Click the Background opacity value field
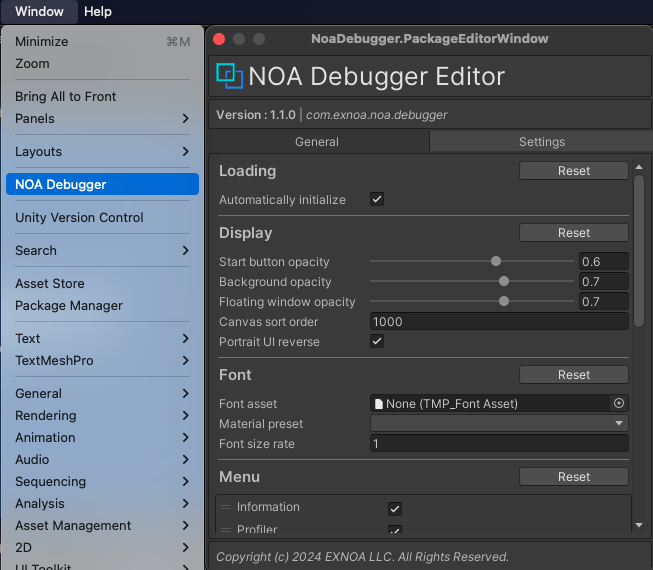Image resolution: width=653 pixels, height=570 pixels. pyautogui.click(x=603, y=281)
